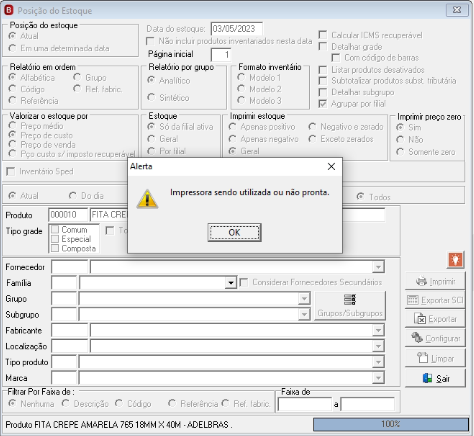Select the Atual stock position radio

[x=13, y=36]
